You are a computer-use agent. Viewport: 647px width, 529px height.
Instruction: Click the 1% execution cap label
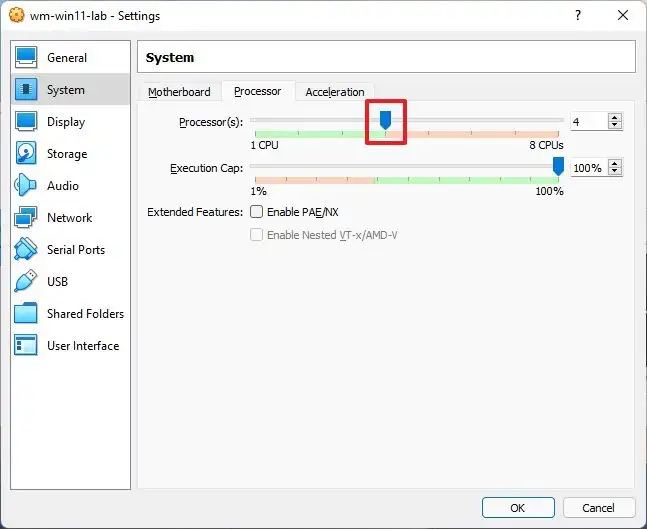pos(259,191)
